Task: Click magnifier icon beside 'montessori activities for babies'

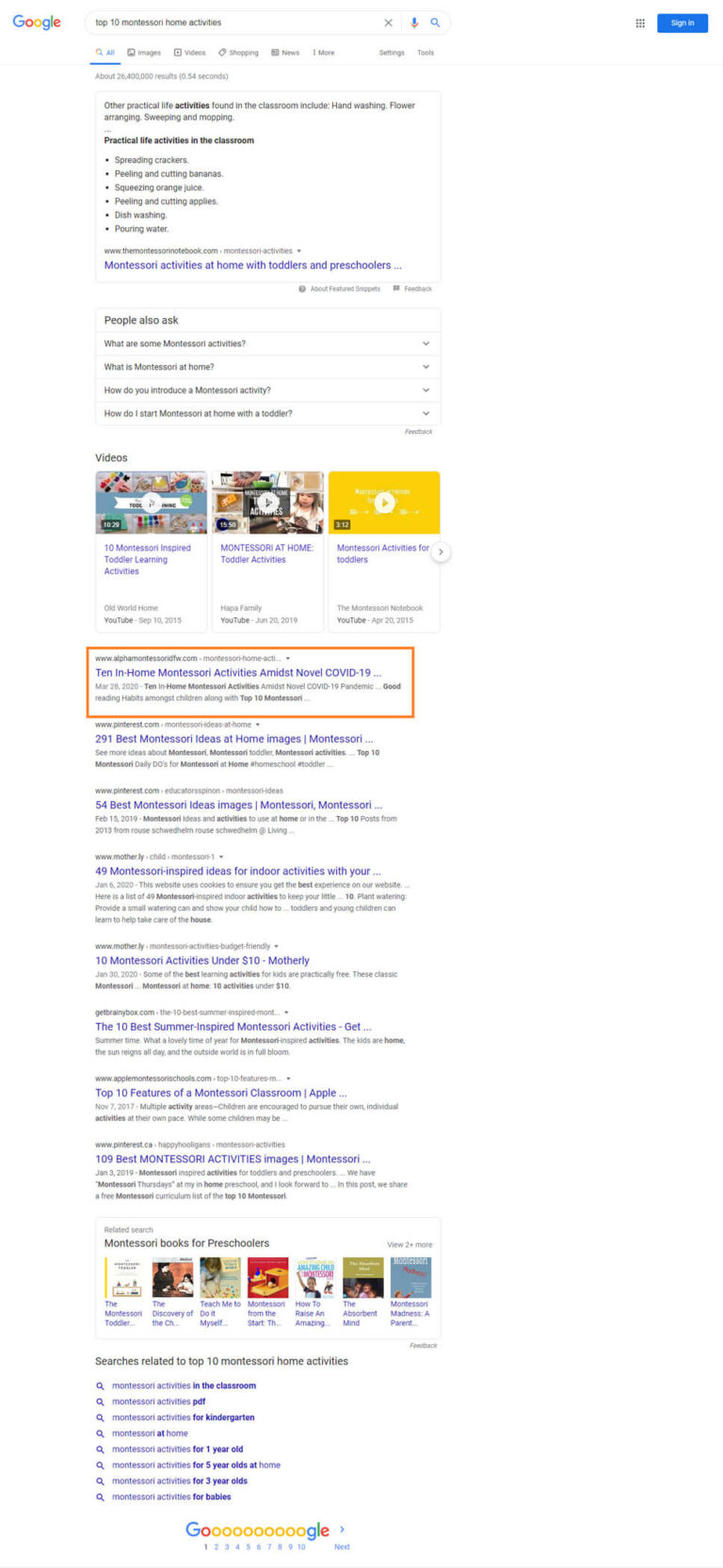Action: click(x=100, y=1497)
